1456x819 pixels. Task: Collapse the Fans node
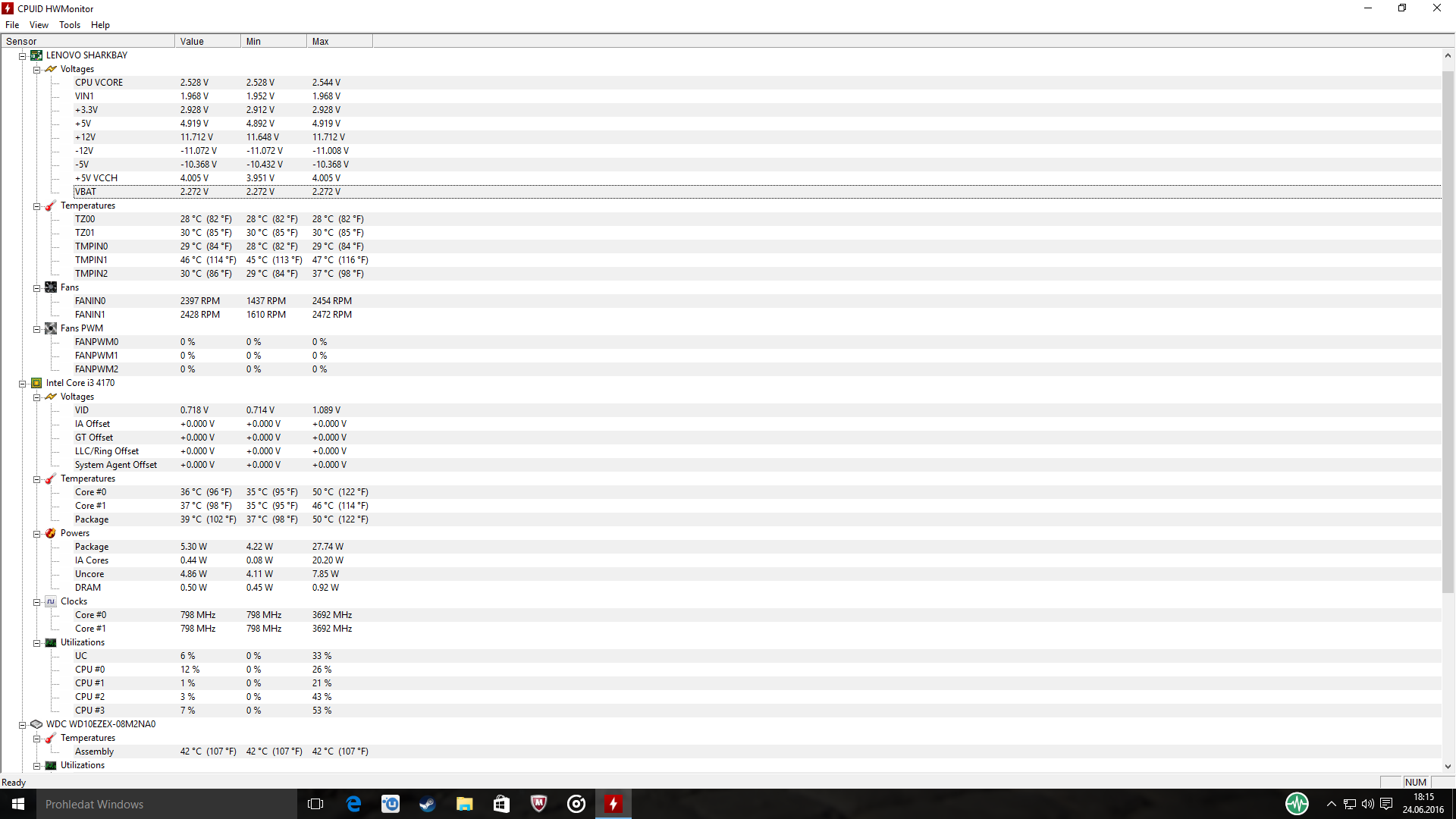[36, 288]
